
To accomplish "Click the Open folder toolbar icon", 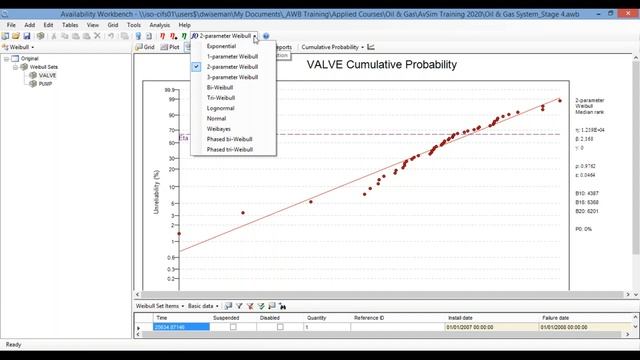I will pos(16,36).
